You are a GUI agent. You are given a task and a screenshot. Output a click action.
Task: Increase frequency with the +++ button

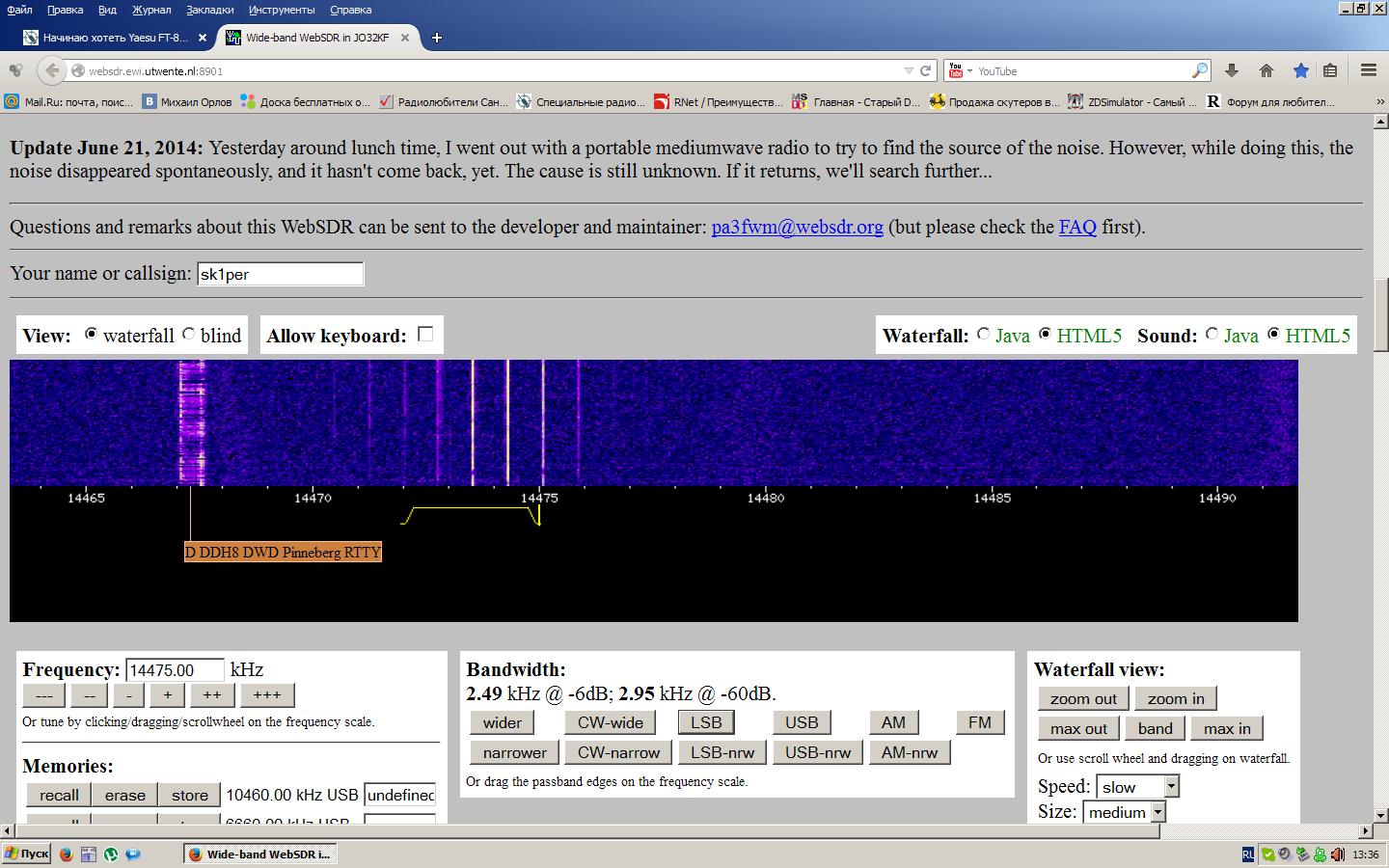coord(267,695)
